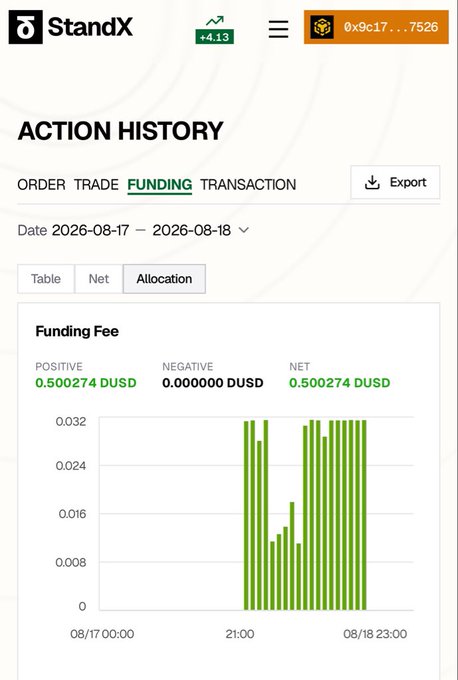This screenshot has height=680, width=458.
Task: Expand the date range dropdown chevron
Action: [244, 230]
